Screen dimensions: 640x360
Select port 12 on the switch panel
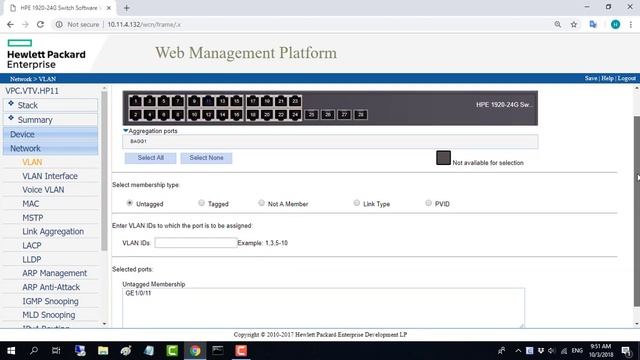(x=208, y=115)
